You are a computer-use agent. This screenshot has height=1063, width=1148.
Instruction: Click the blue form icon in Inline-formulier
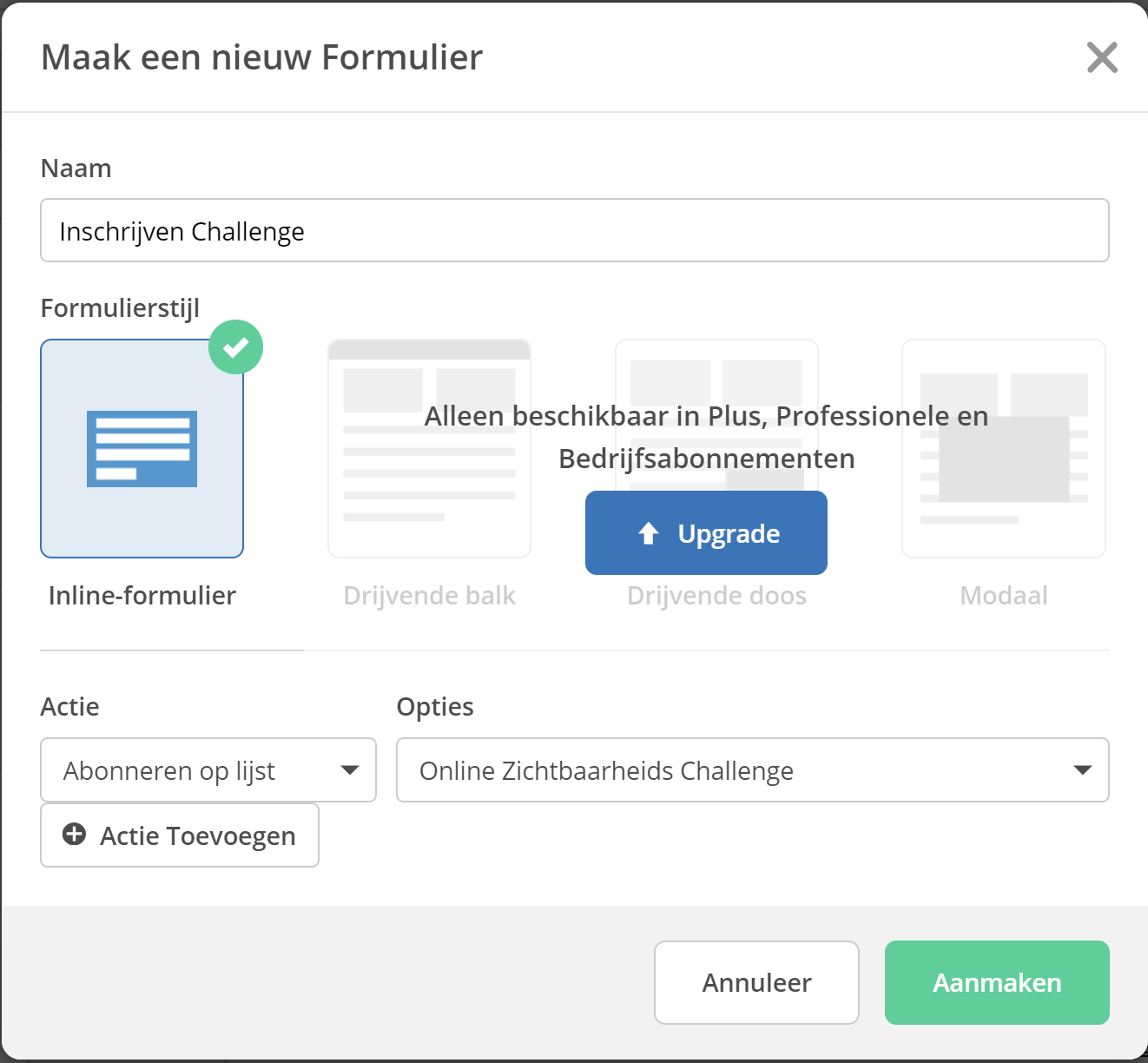142,449
